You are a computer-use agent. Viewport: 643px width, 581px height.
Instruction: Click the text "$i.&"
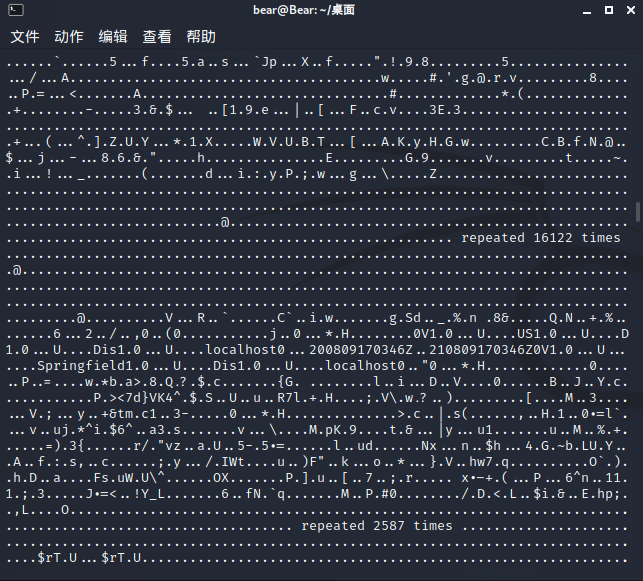tap(549, 494)
